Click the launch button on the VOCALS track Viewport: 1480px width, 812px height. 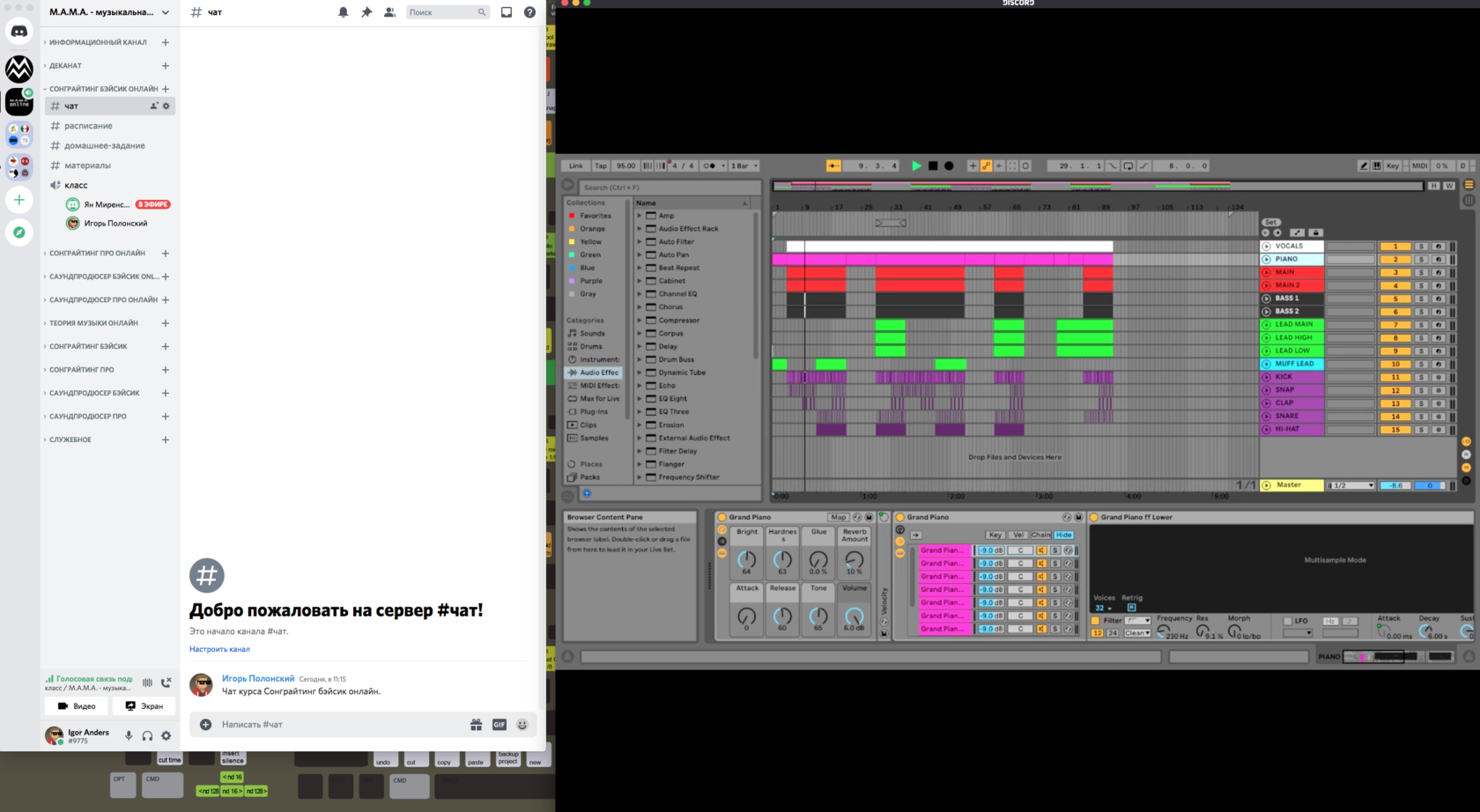pyautogui.click(x=1266, y=247)
